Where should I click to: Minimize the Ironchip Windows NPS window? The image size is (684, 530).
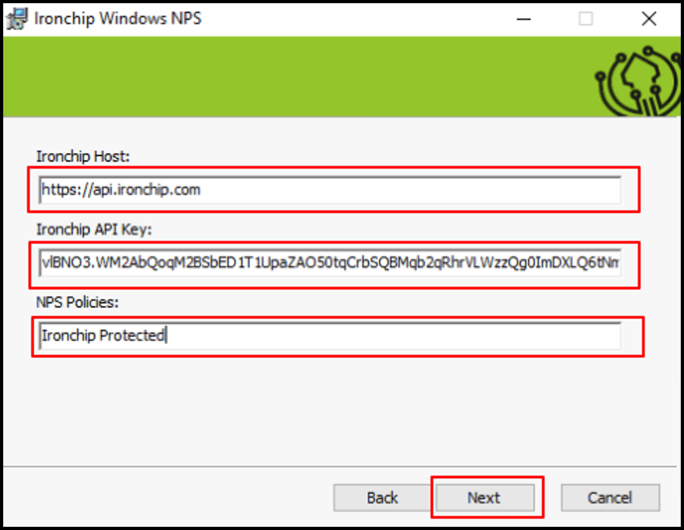(523, 19)
